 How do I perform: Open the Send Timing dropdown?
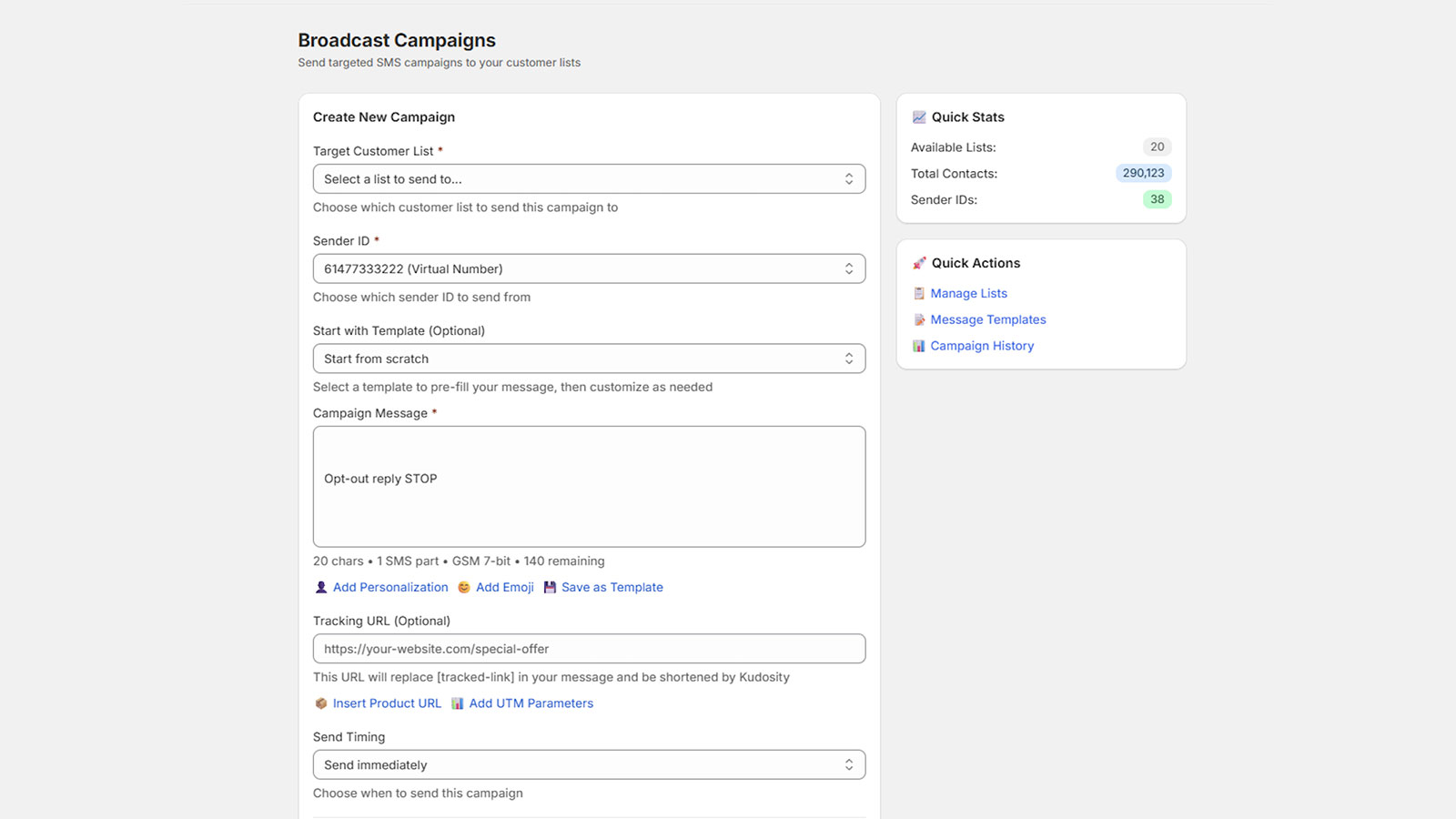[589, 764]
